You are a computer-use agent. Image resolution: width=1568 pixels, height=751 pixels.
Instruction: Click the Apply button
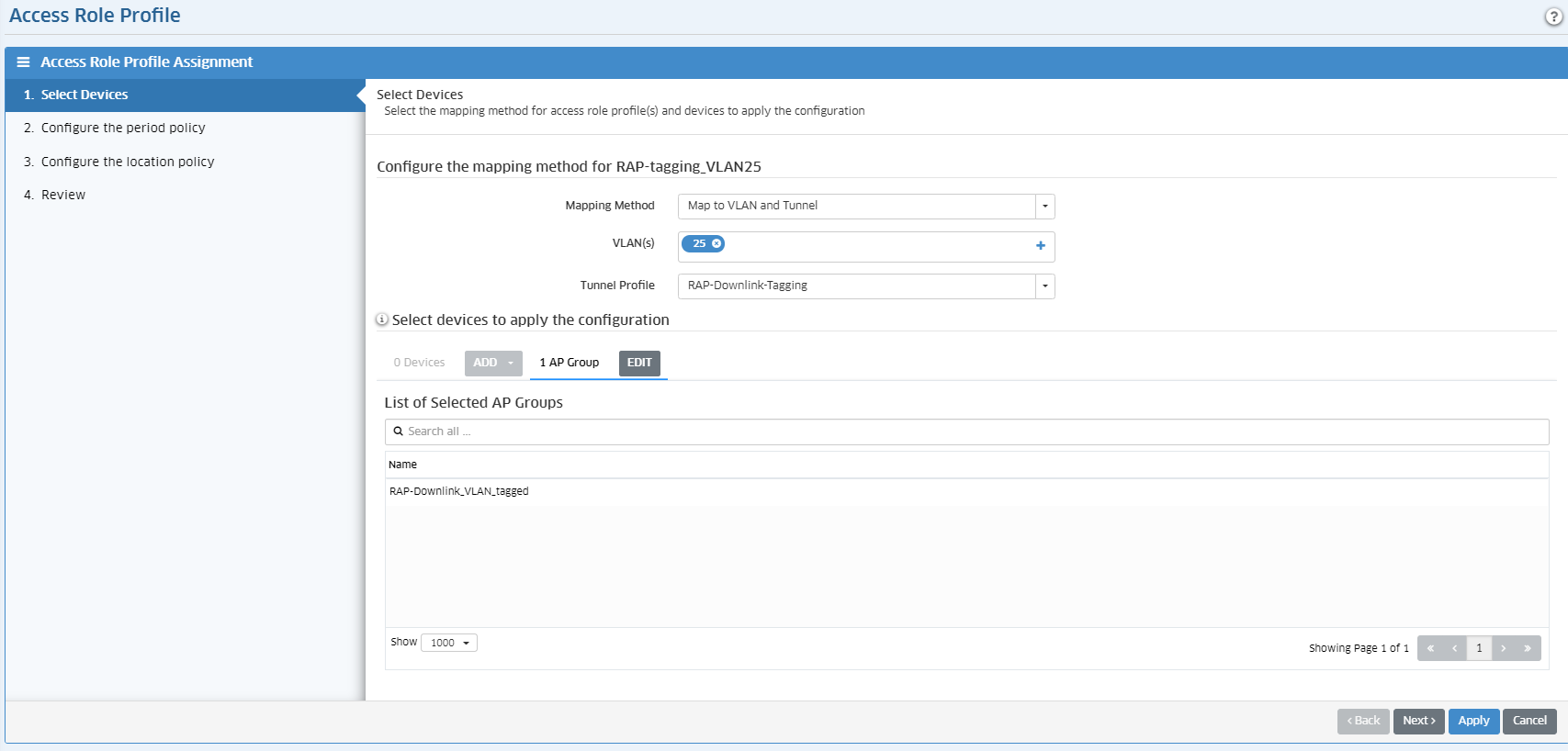point(1473,721)
